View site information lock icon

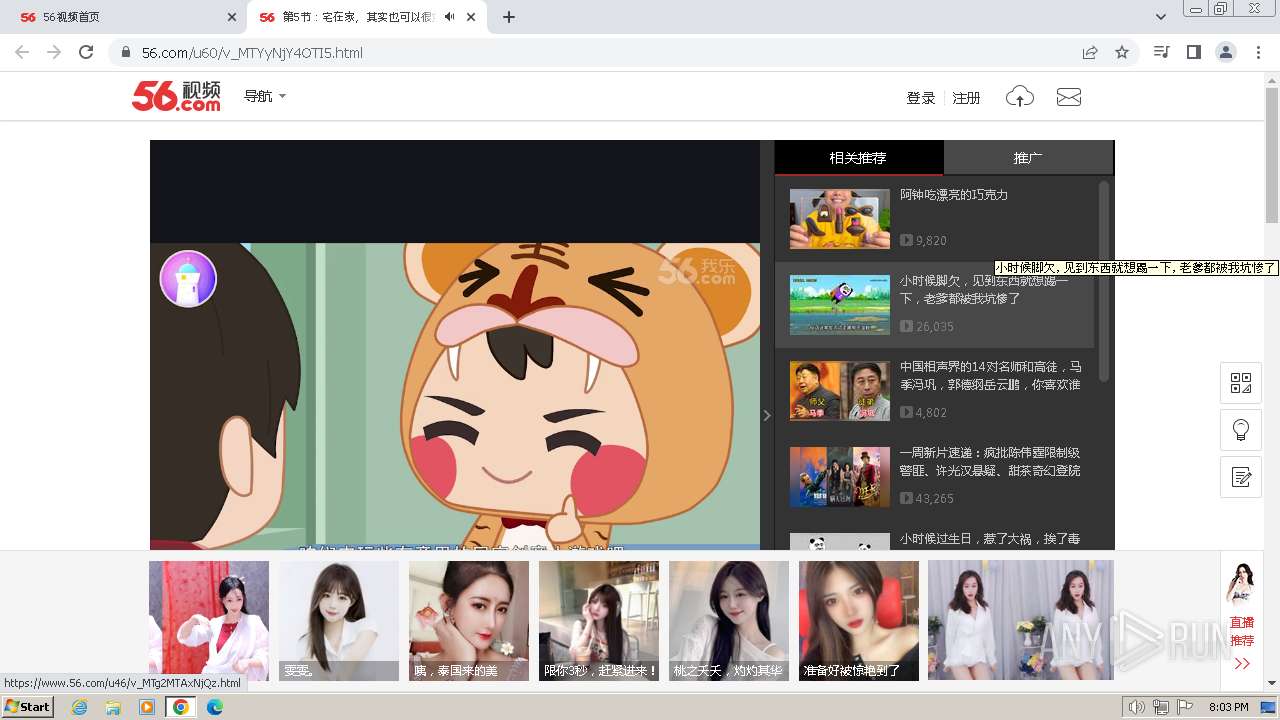[125, 52]
